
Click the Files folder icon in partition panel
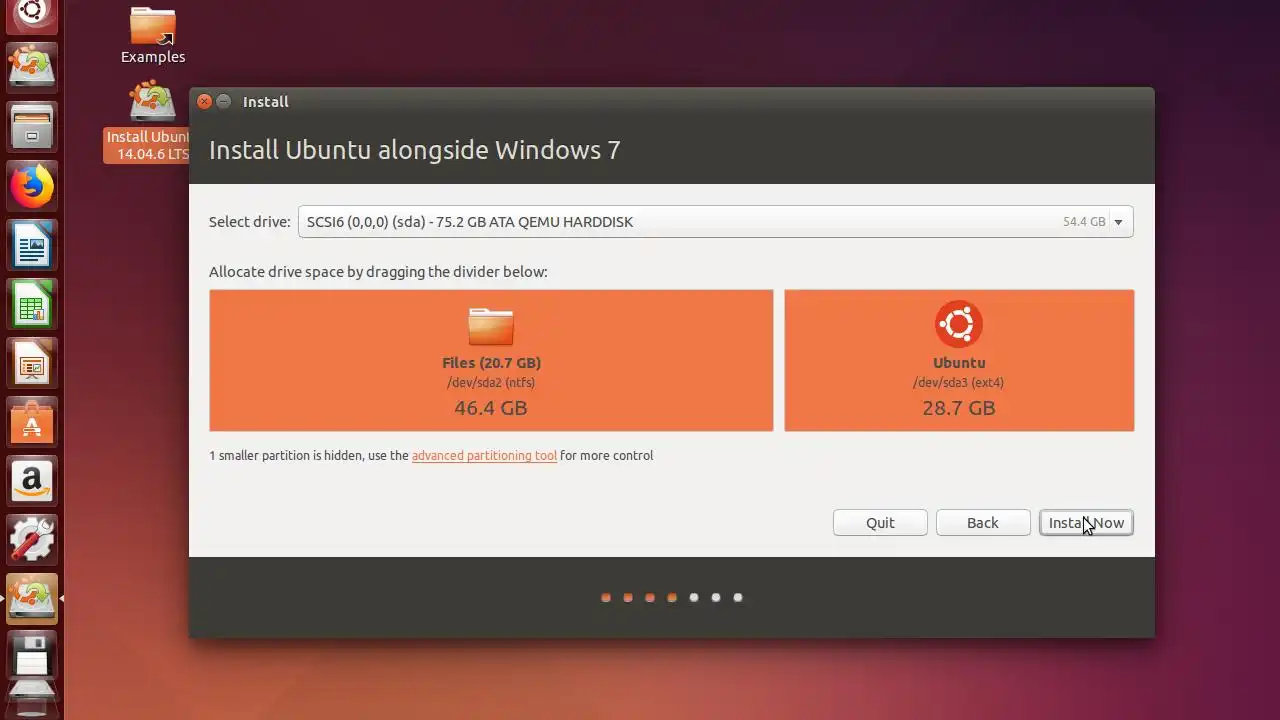click(491, 326)
